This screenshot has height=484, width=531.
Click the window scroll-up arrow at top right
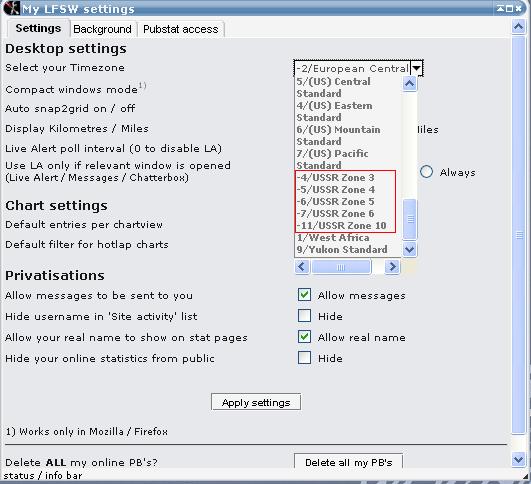click(x=518, y=26)
